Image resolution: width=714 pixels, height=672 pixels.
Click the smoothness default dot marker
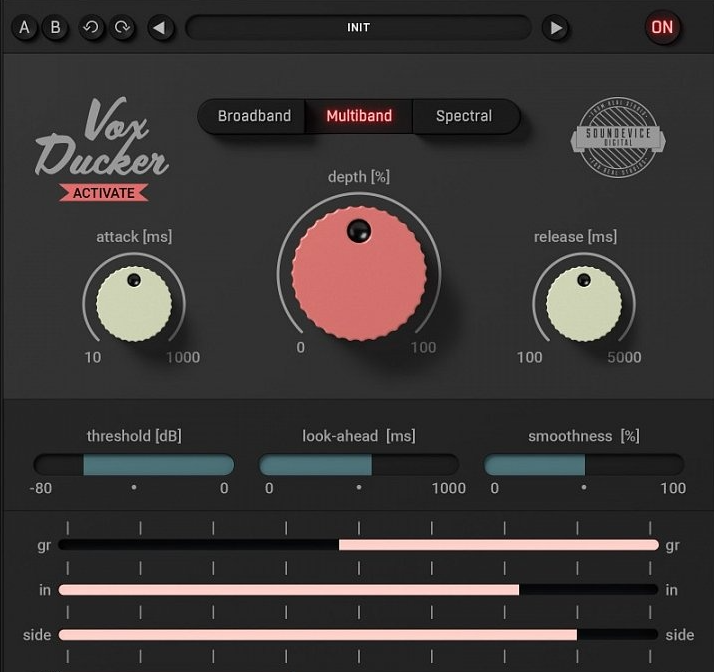point(584,487)
